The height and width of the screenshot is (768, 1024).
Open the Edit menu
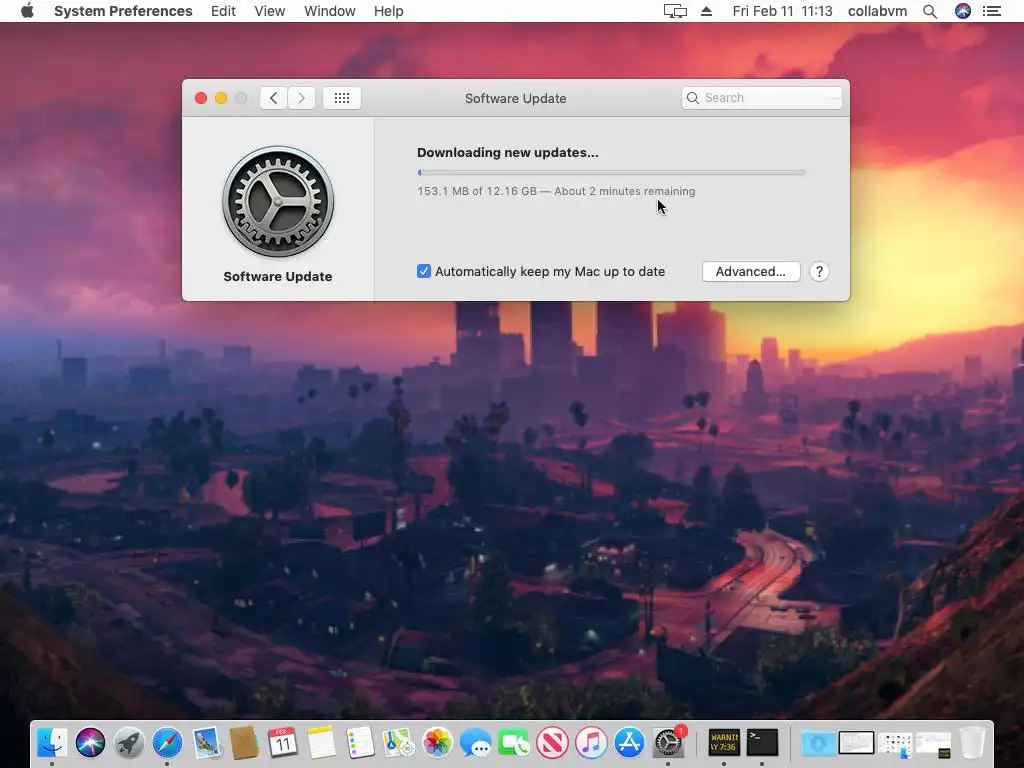(223, 11)
